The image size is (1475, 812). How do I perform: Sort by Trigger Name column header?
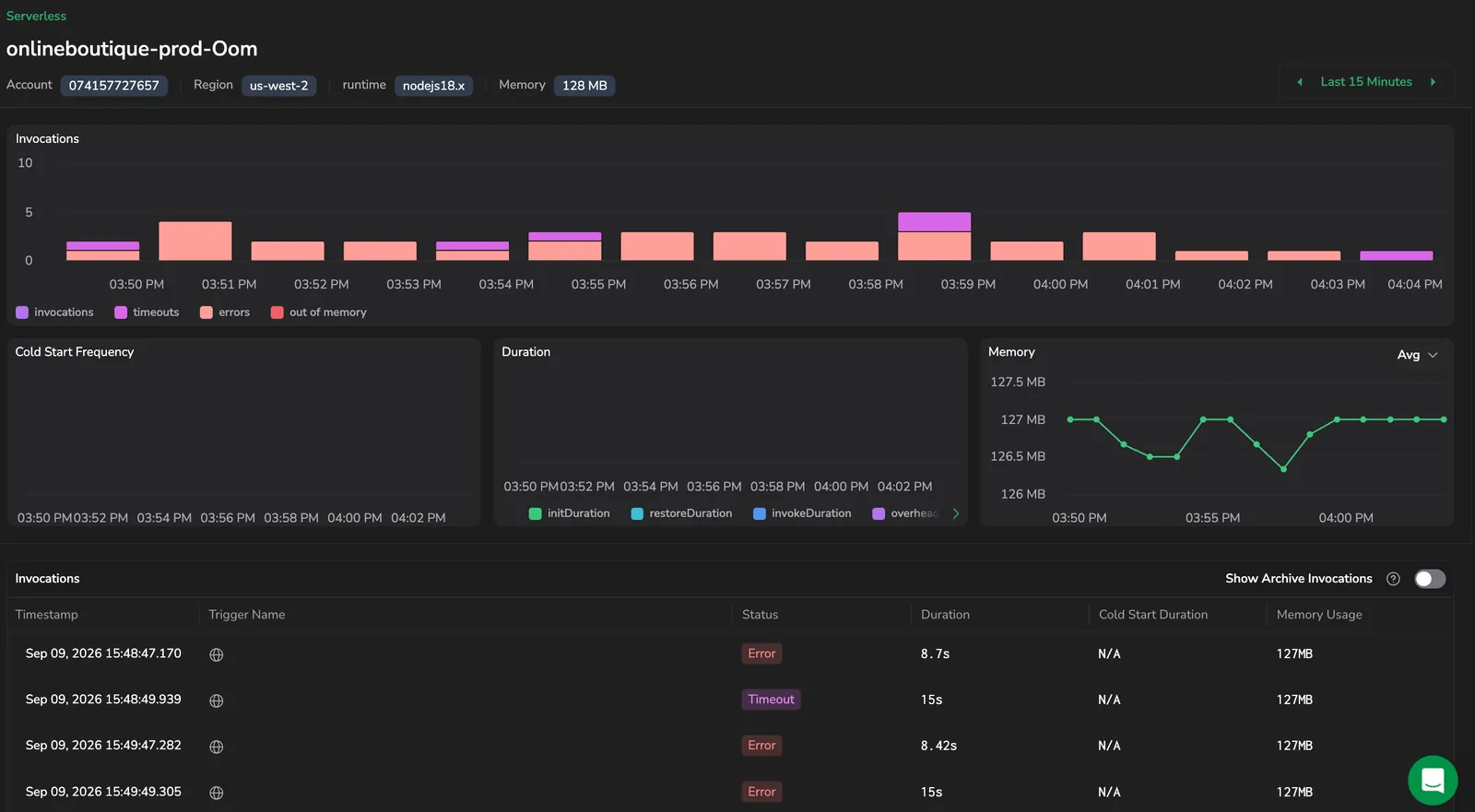click(x=247, y=615)
